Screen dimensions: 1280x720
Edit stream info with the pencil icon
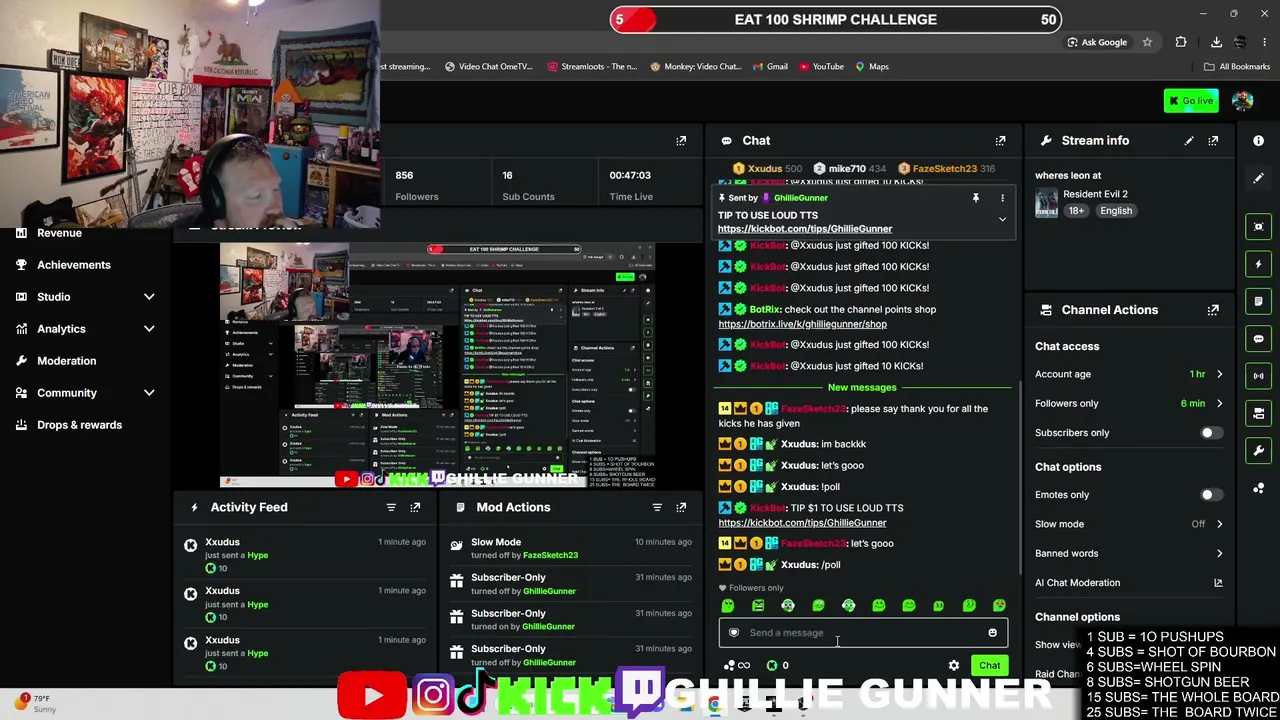pos(1189,141)
